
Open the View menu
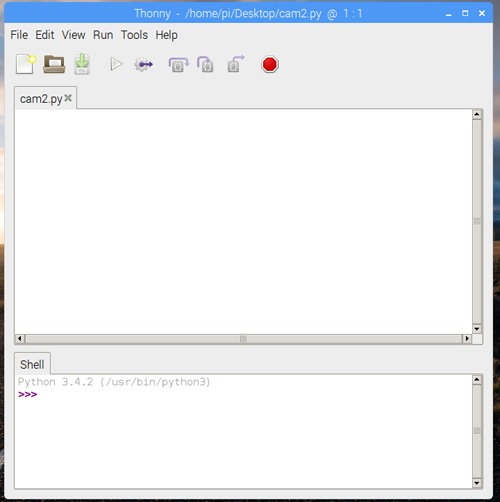(x=74, y=35)
